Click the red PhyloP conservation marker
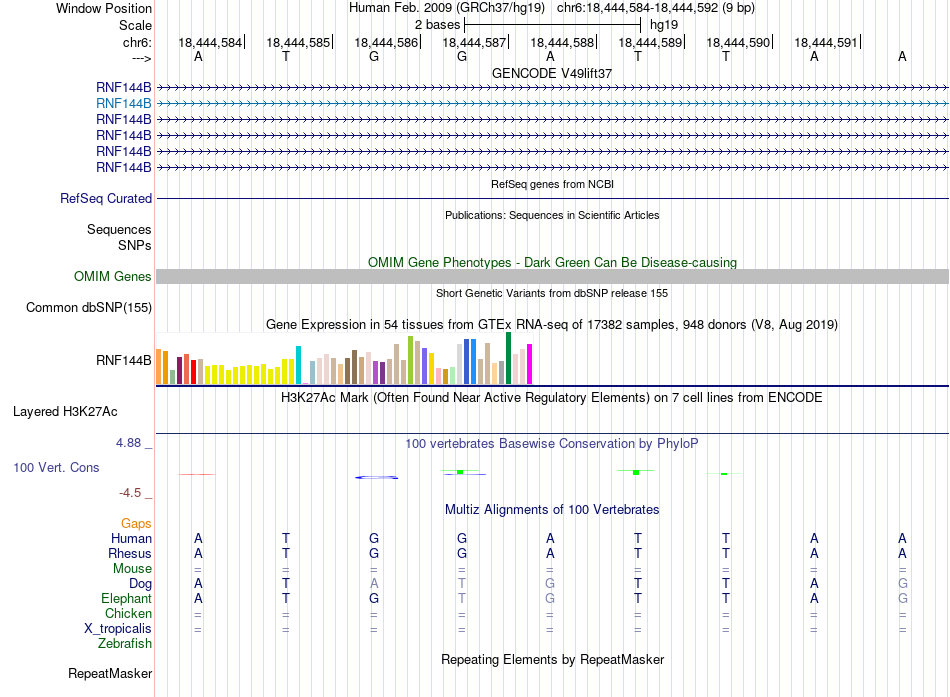The width and height of the screenshot is (950, 697). [197, 474]
